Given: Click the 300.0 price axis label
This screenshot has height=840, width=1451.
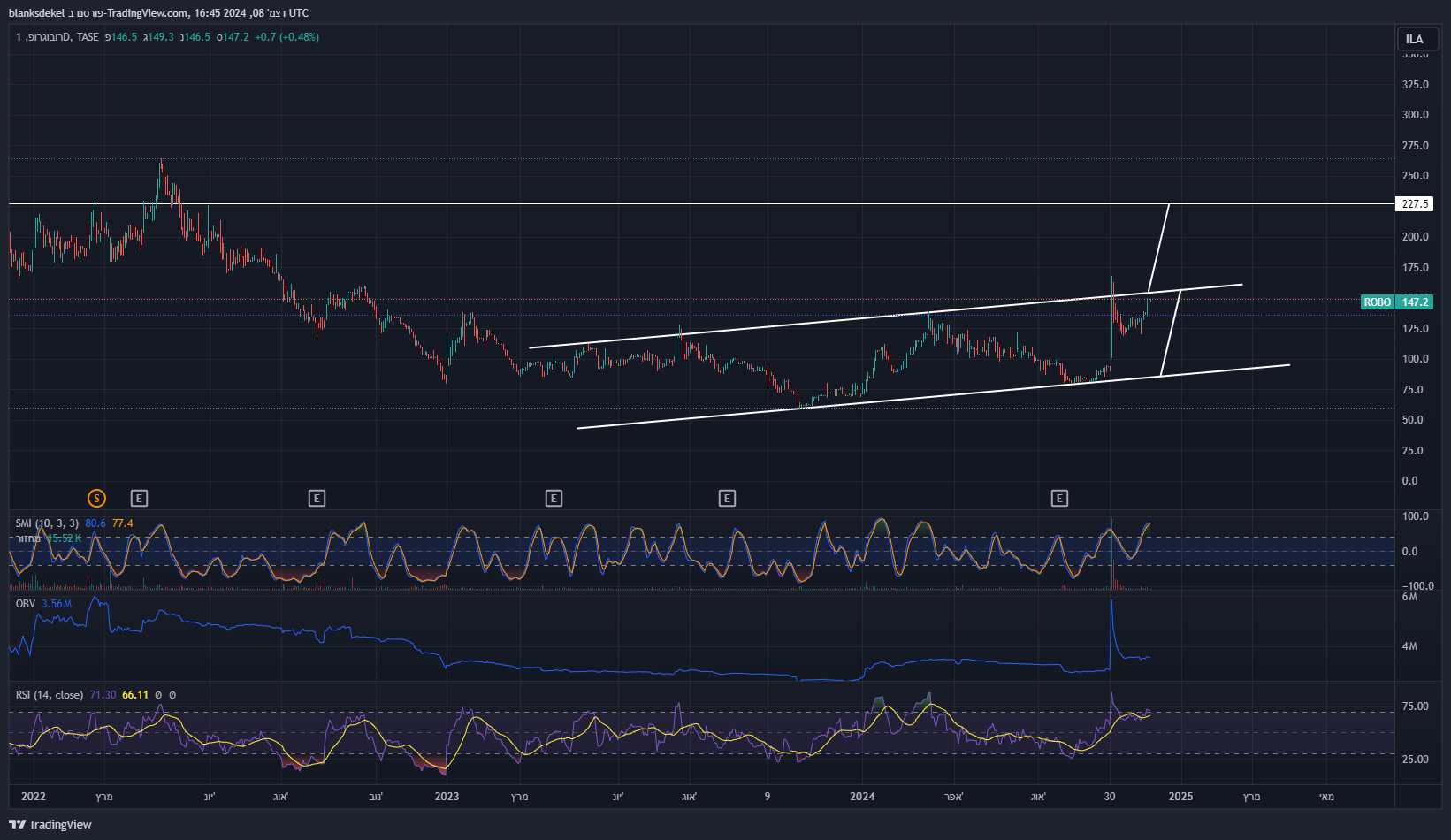Looking at the screenshot, I should (x=1416, y=115).
